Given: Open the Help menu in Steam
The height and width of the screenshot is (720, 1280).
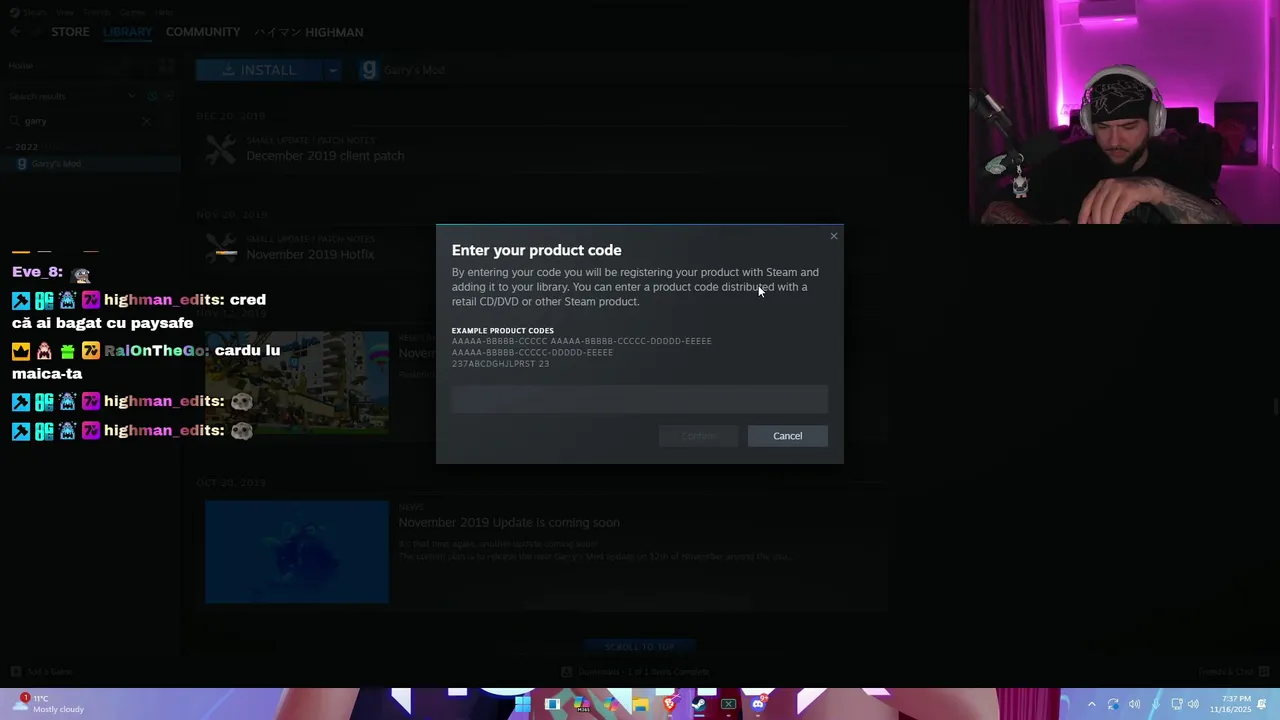Looking at the screenshot, I should click(x=164, y=12).
